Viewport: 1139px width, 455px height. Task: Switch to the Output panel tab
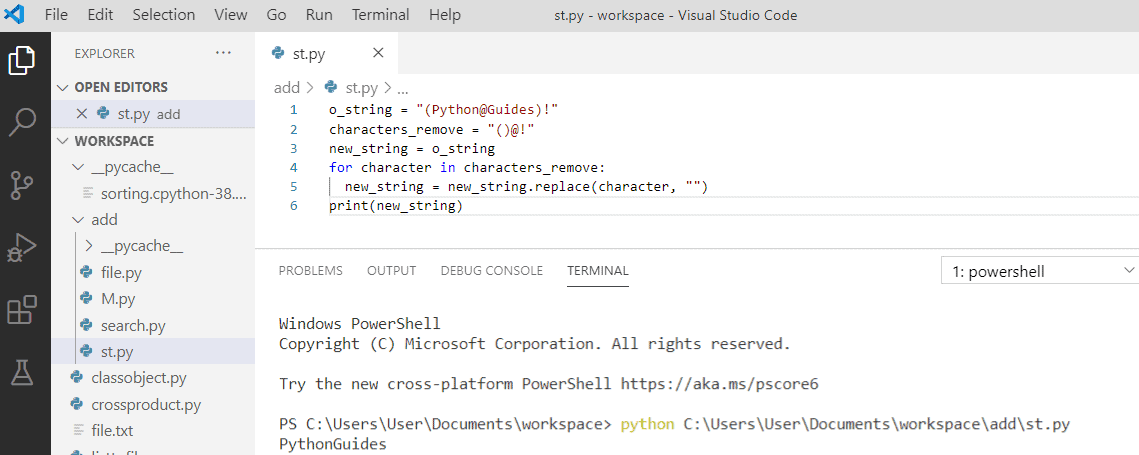tap(392, 270)
